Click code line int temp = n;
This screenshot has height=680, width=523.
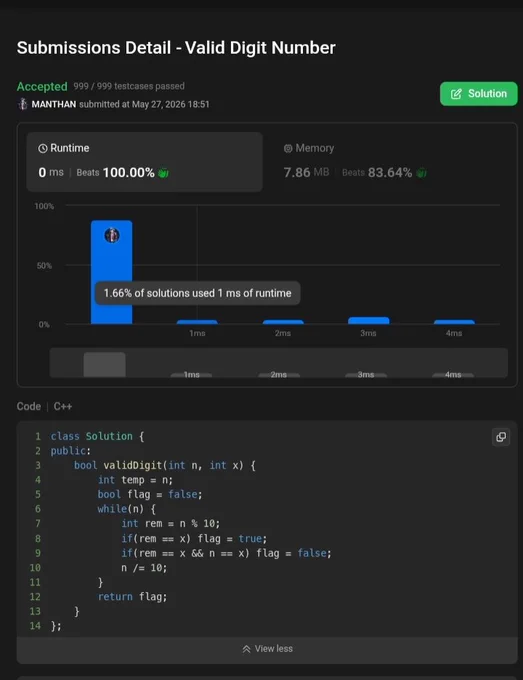point(135,480)
